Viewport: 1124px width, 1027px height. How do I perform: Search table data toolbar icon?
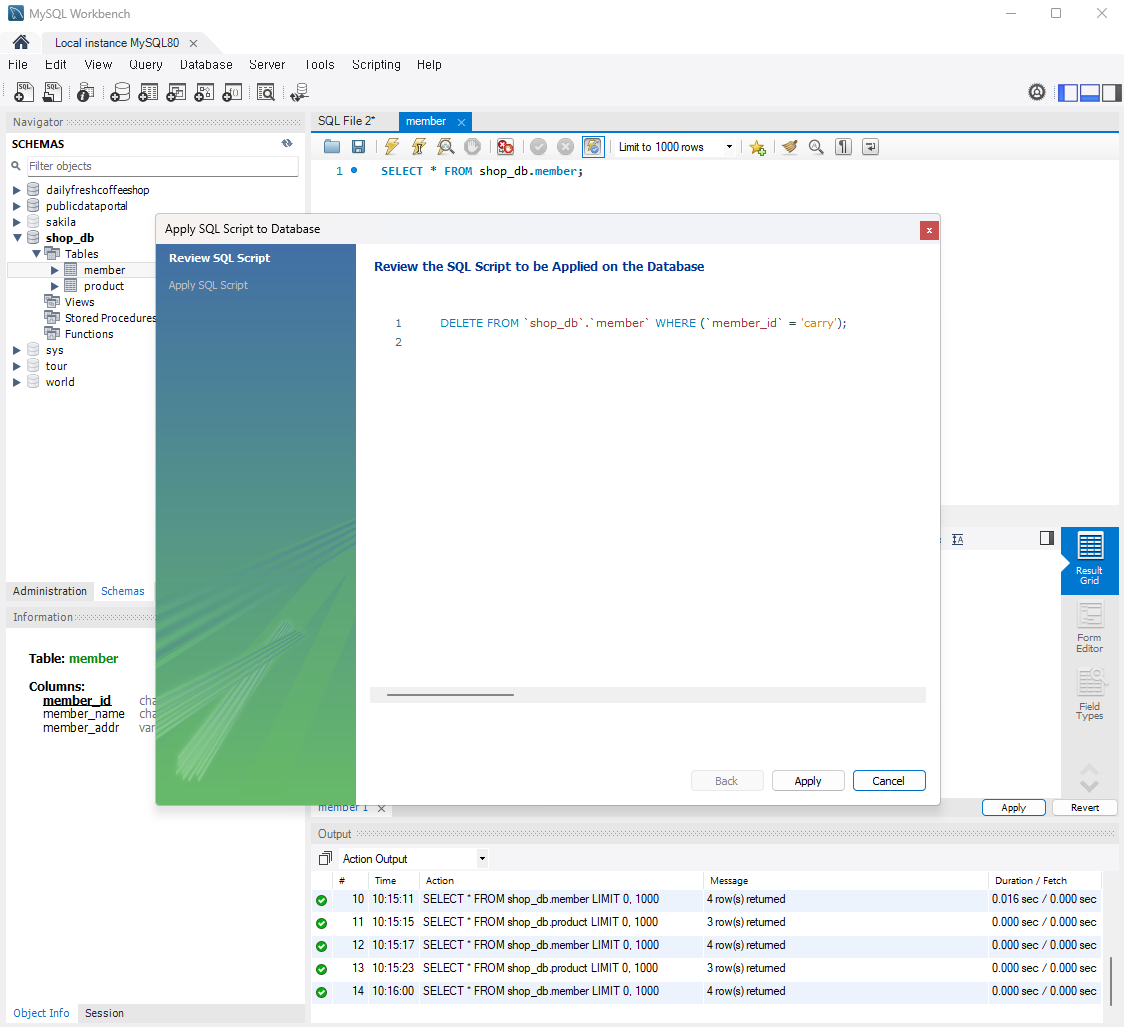pyautogui.click(x=266, y=92)
